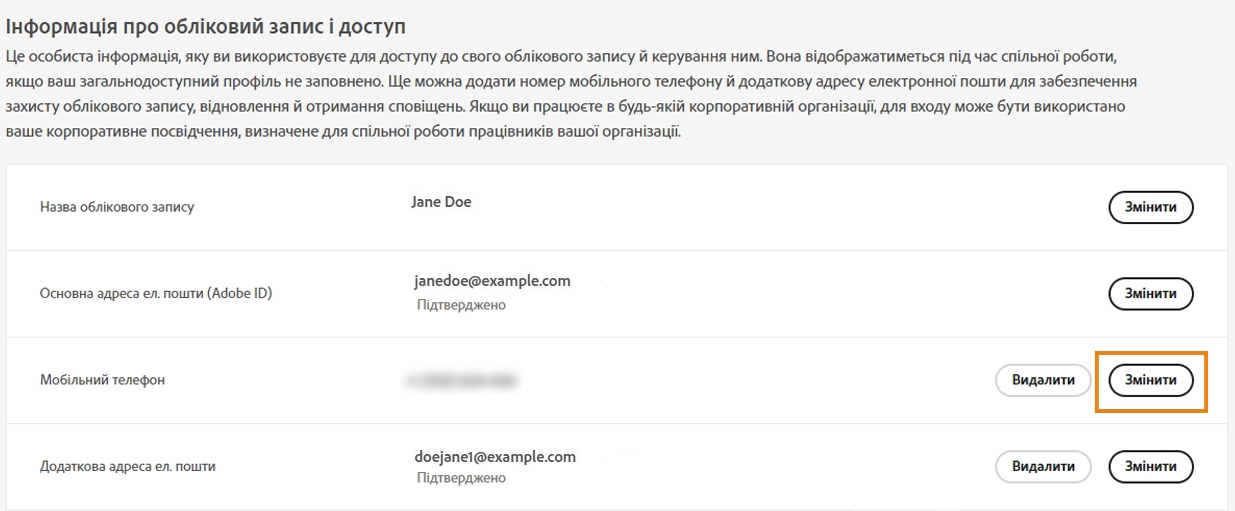
Task: Click the primary email janedoe@example.com
Action: 492,281
